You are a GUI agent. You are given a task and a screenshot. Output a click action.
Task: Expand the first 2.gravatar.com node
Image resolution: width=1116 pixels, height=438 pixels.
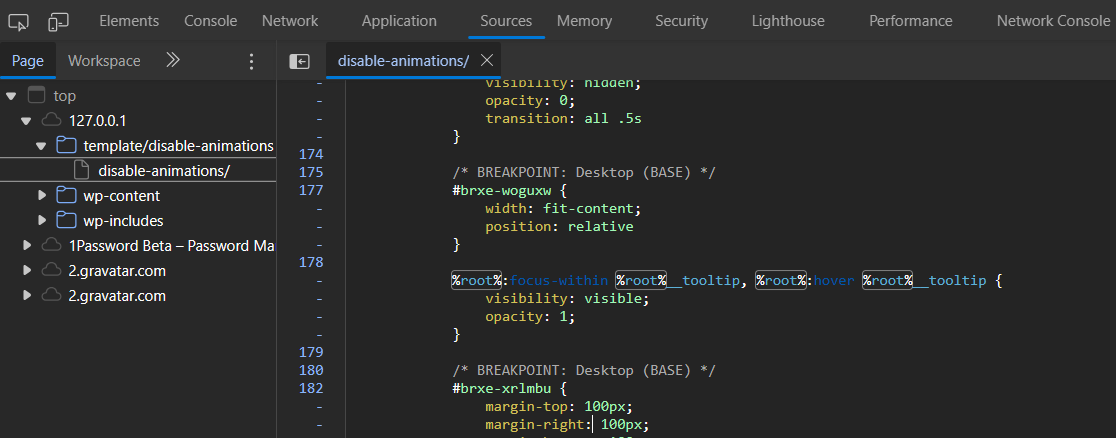point(27,271)
